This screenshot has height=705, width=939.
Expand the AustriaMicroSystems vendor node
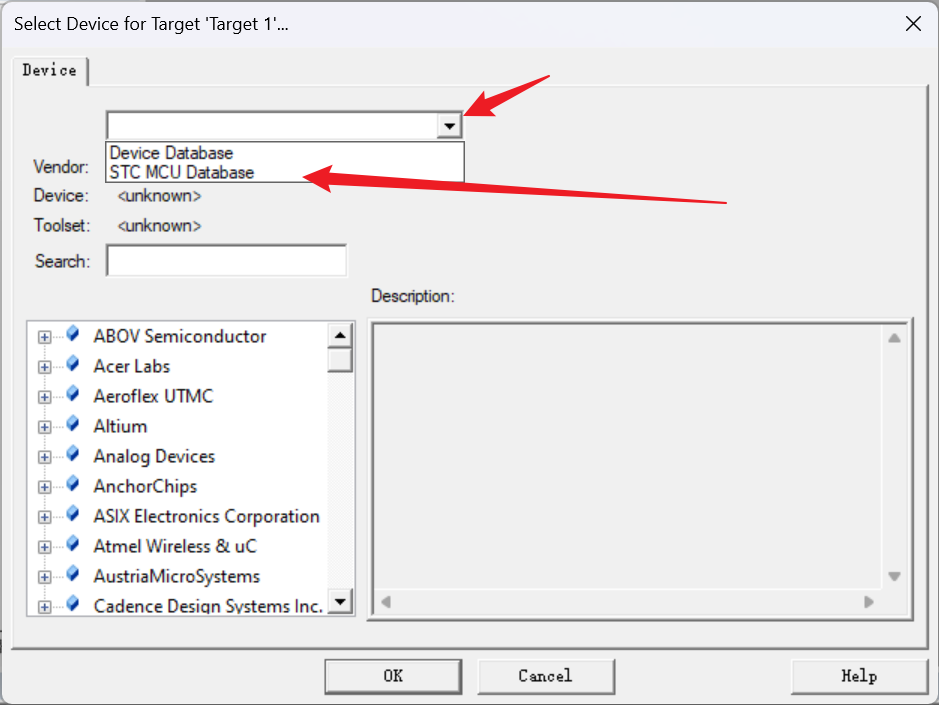(44, 577)
